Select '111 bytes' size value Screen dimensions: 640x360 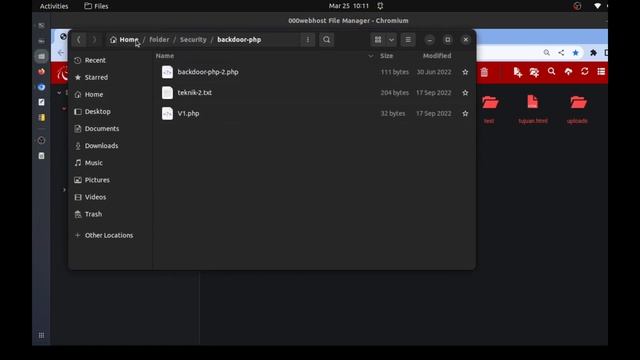[x=395, y=72]
